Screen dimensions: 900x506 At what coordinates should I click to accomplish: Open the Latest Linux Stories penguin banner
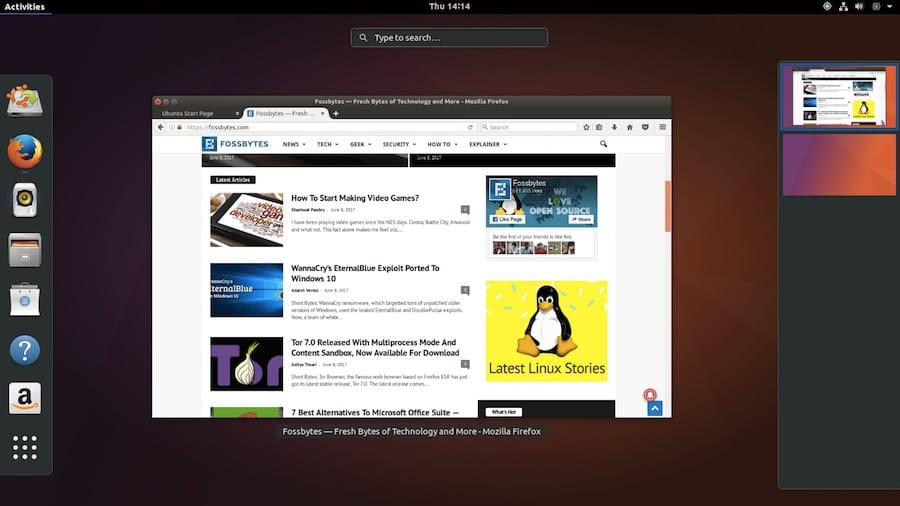point(546,331)
